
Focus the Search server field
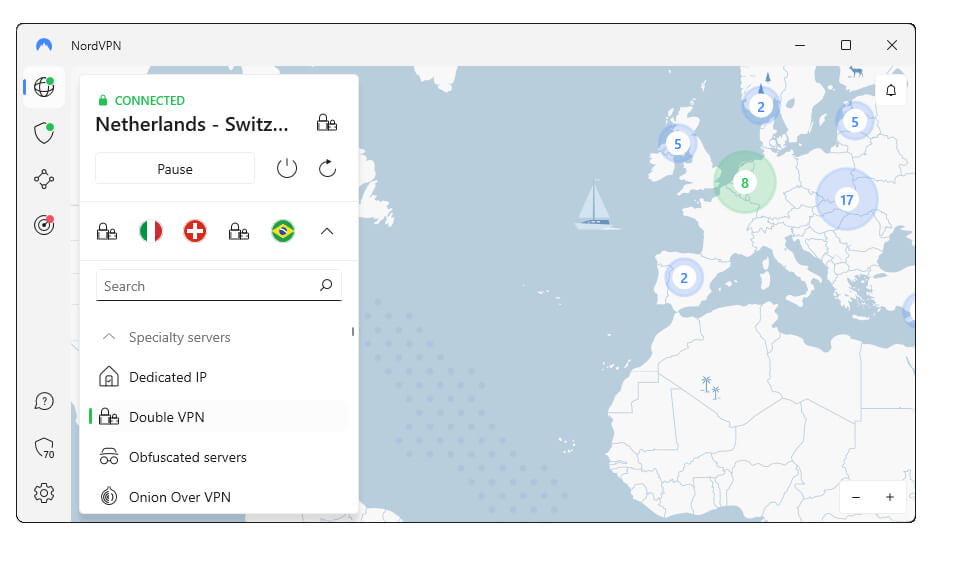219,286
